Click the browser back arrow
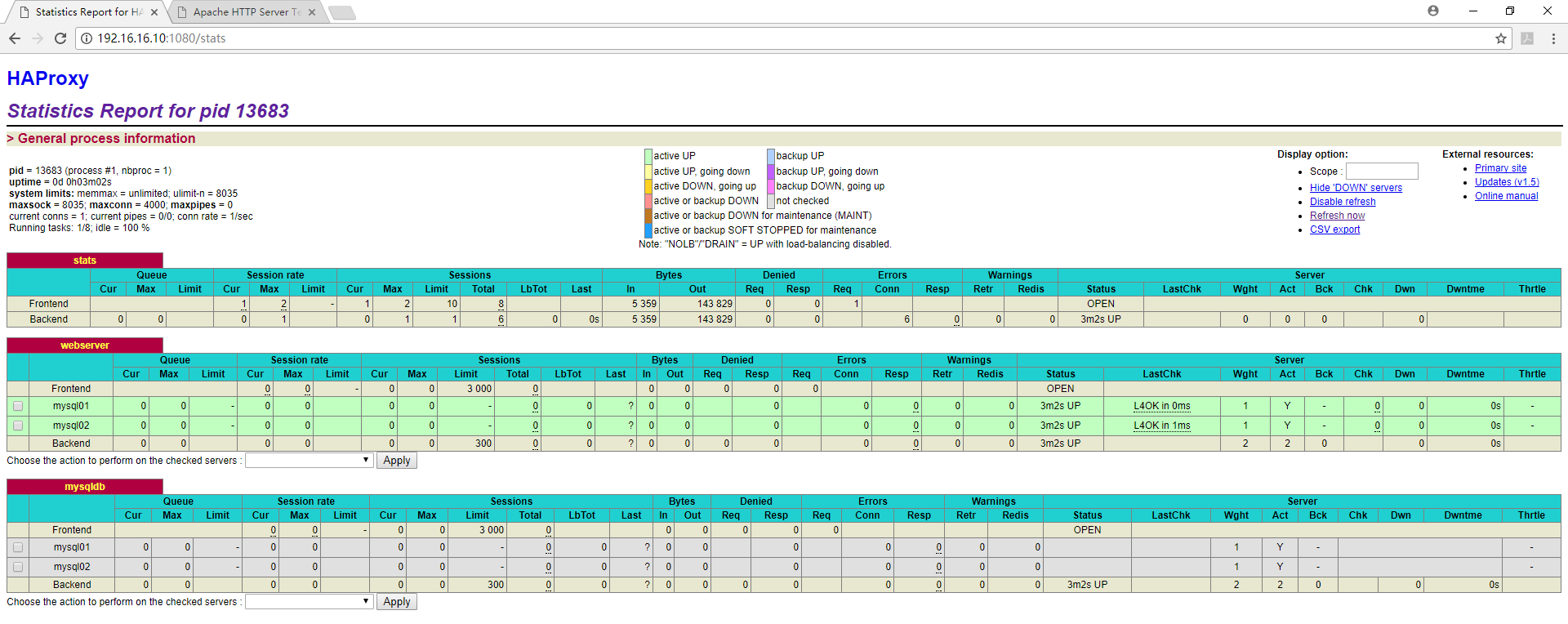Screen dimensions: 1568x624 [x=15, y=38]
